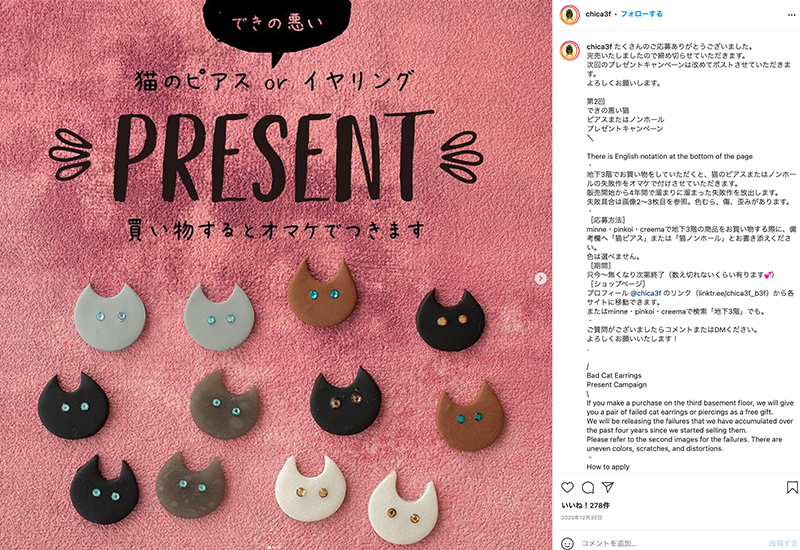Screen dimensions: 800x550
Task: Click the できの悪い speech bubble graphic
Action: click(x=277, y=28)
